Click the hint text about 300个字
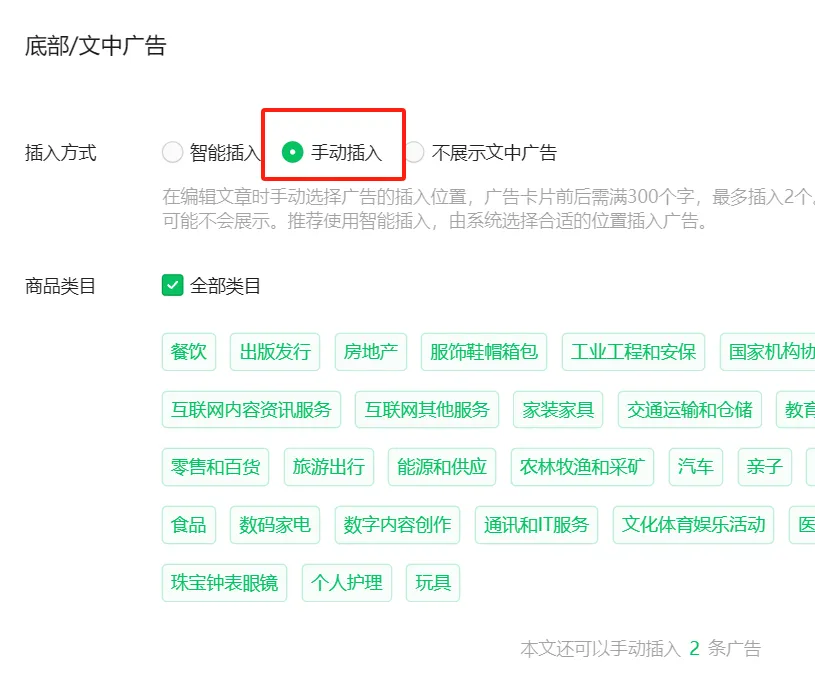Image resolution: width=815 pixels, height=682 pixels. click(x=488, y=209)
